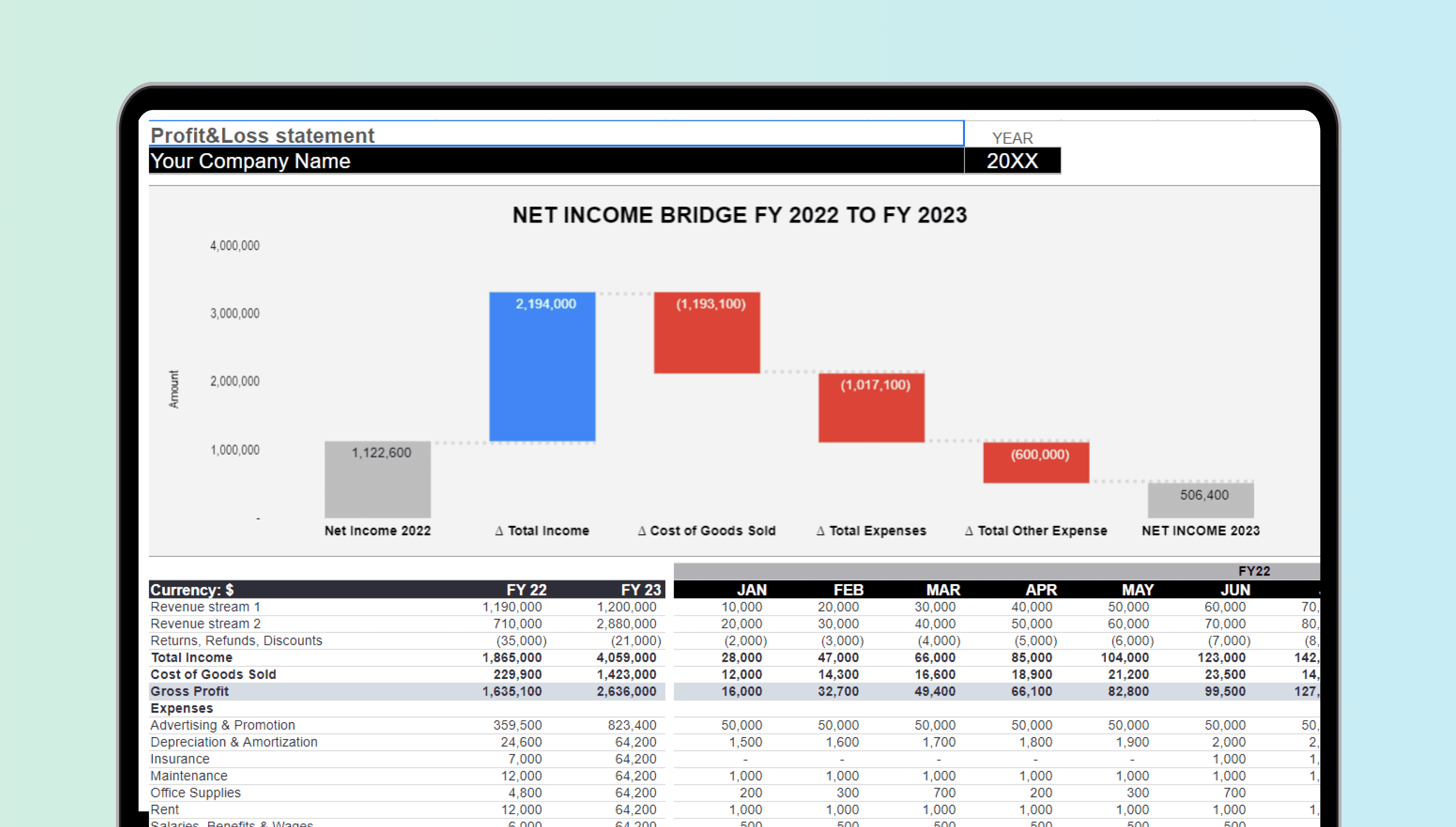Select the gray 506,400 Net Income 2023 bar

(1200, 500)
